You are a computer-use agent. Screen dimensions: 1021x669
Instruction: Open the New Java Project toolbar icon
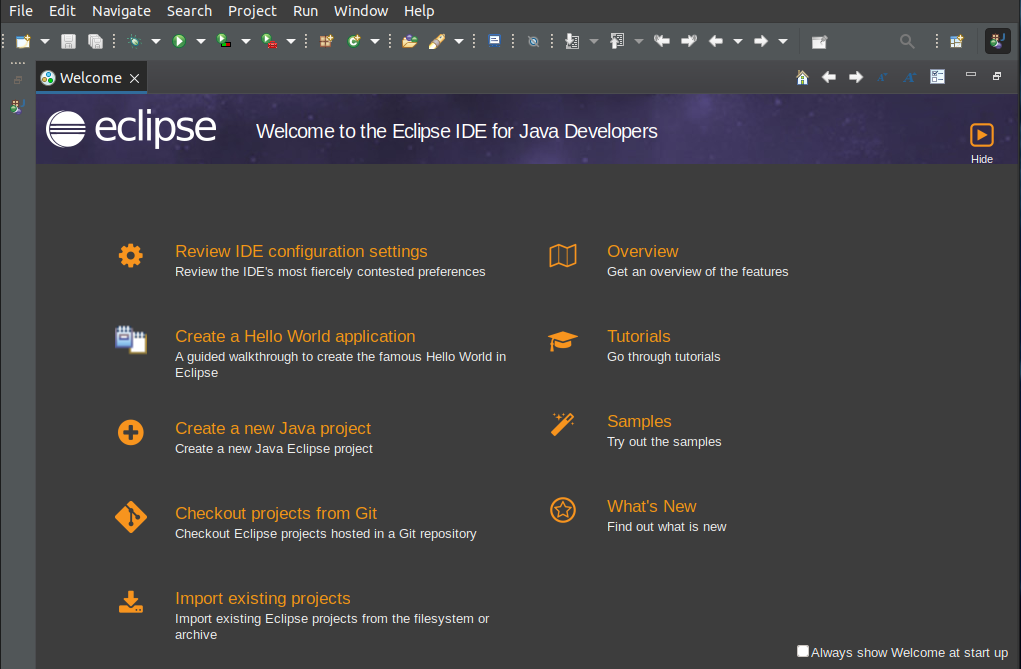[x=324, y=41]
